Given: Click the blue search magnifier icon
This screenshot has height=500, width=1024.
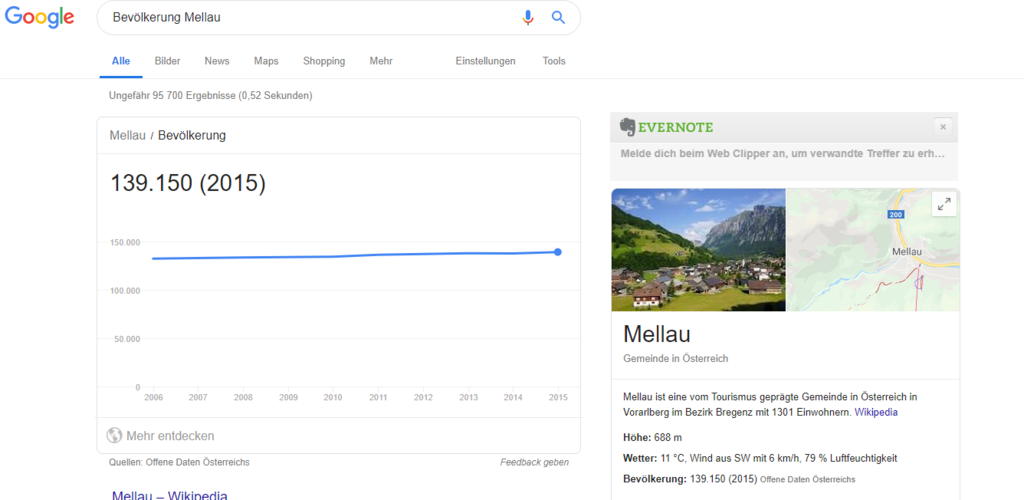Looking at the screenshot, I should [559, 17].
